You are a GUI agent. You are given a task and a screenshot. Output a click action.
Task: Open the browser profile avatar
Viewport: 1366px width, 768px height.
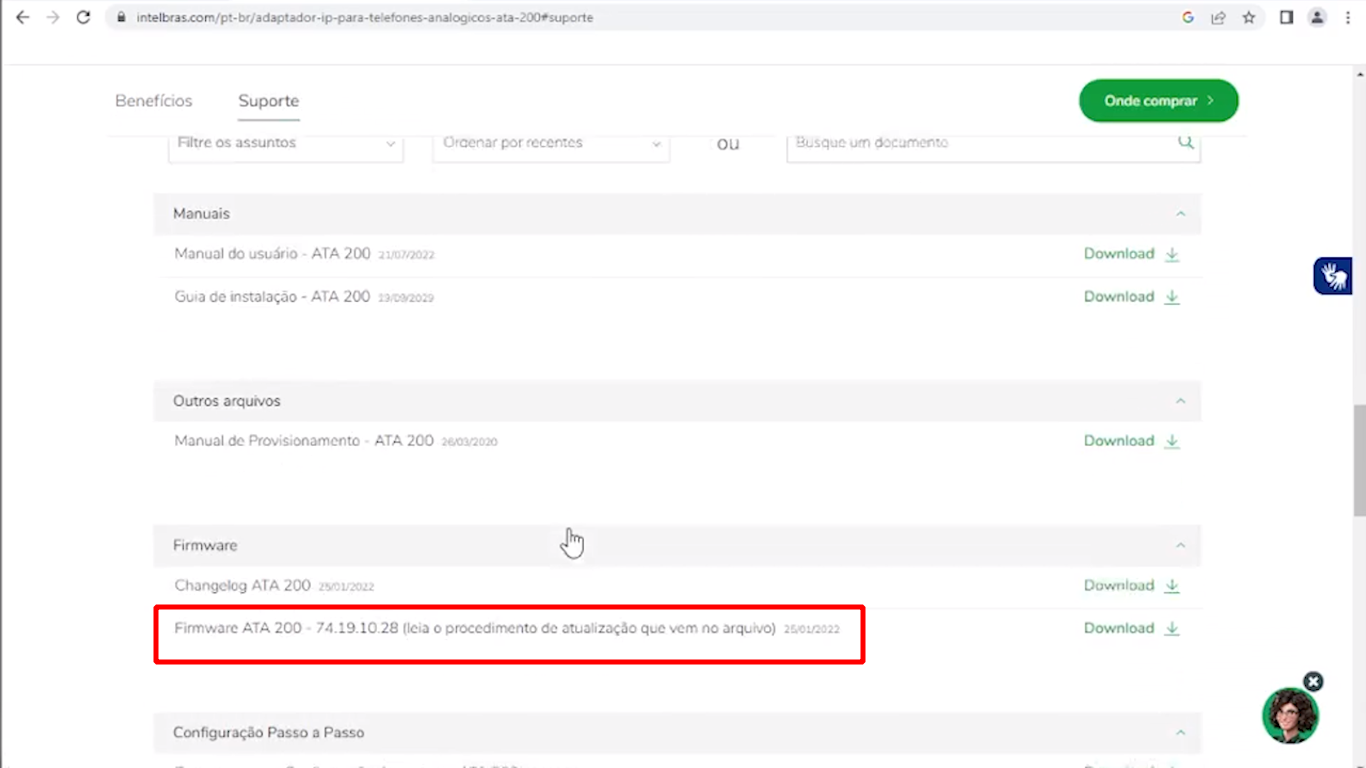tap(1318, 17)
